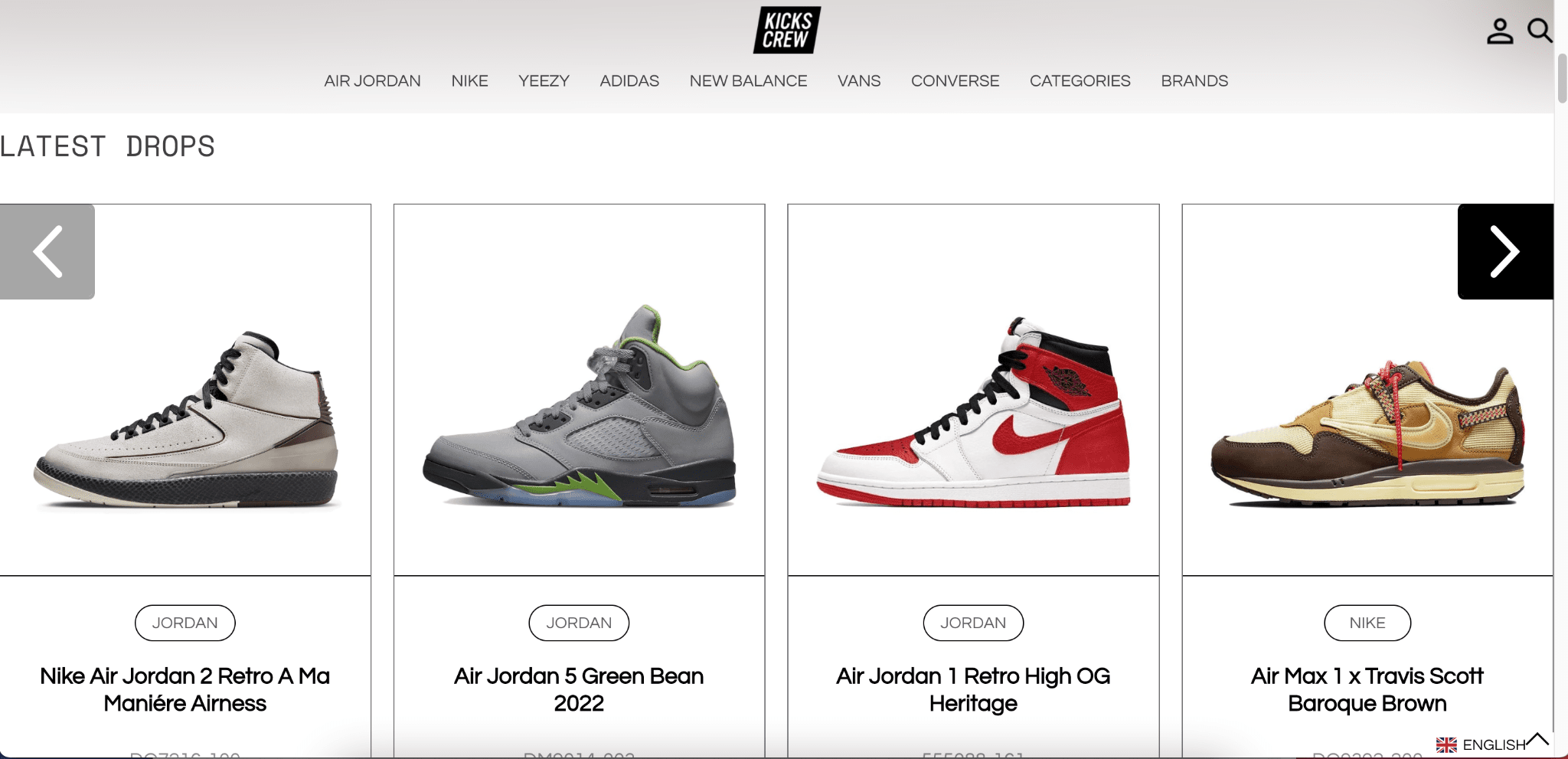Choose New Balance from top navigation
1568x759 pixels.
click(748, 80)
